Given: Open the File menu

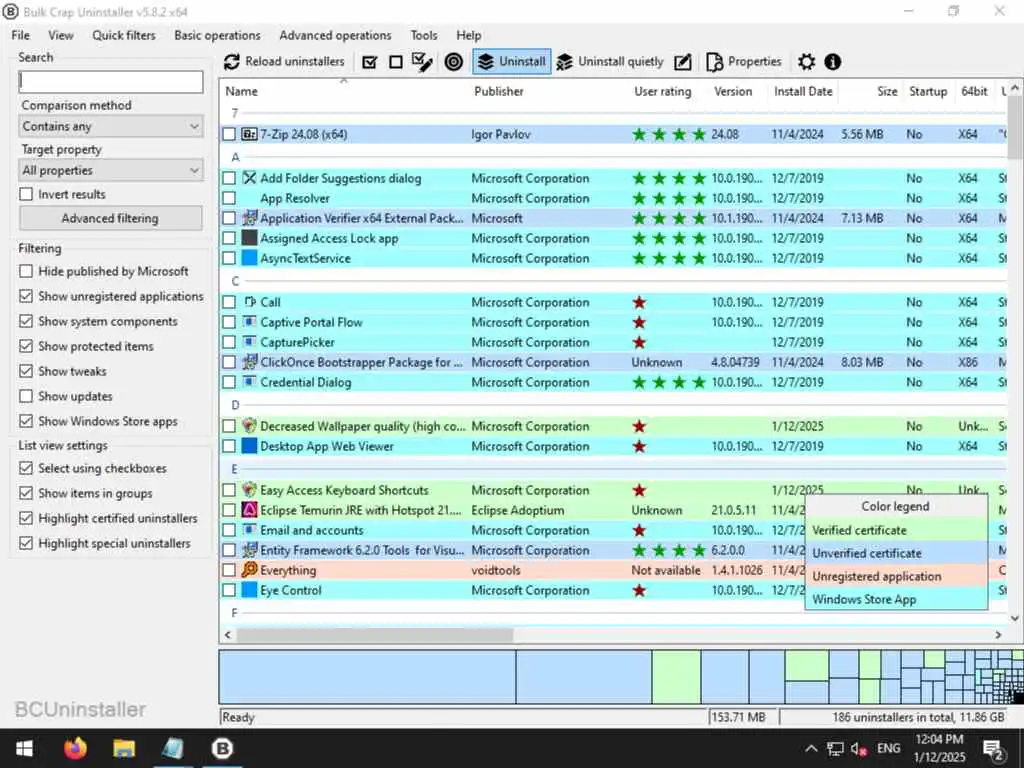Looking at the screenshot, I should (20, 35).
